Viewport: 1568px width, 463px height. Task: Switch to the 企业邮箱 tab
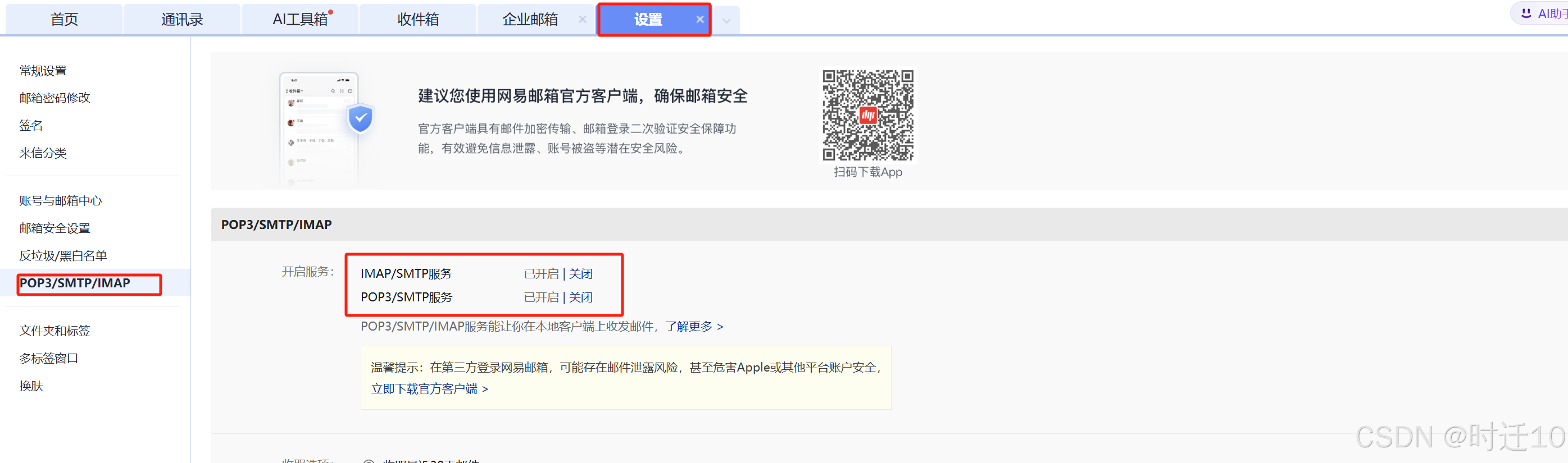click(530, 20)
